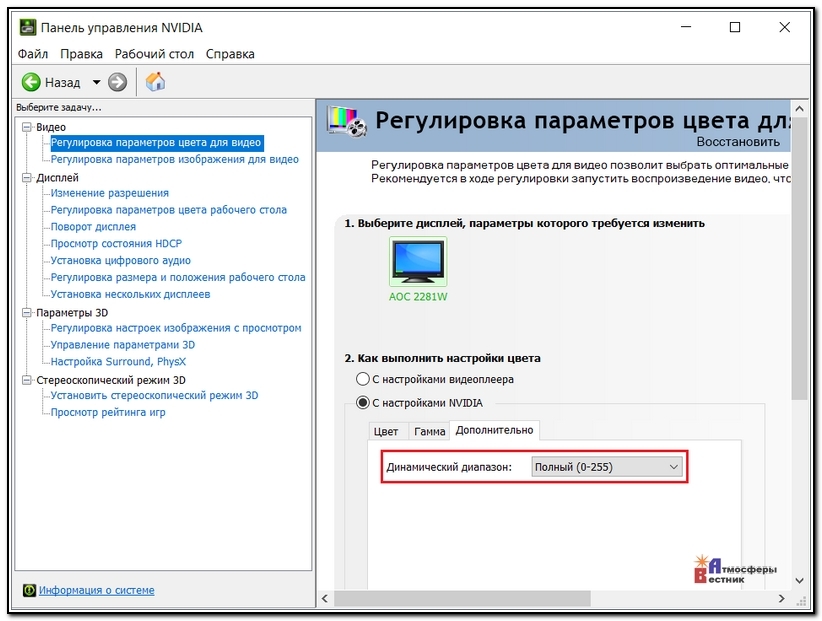The height and width of the screenshot is (621, 822).
Task: Select the AOC 2281W display thumbnail
Action: coord(418,261)
